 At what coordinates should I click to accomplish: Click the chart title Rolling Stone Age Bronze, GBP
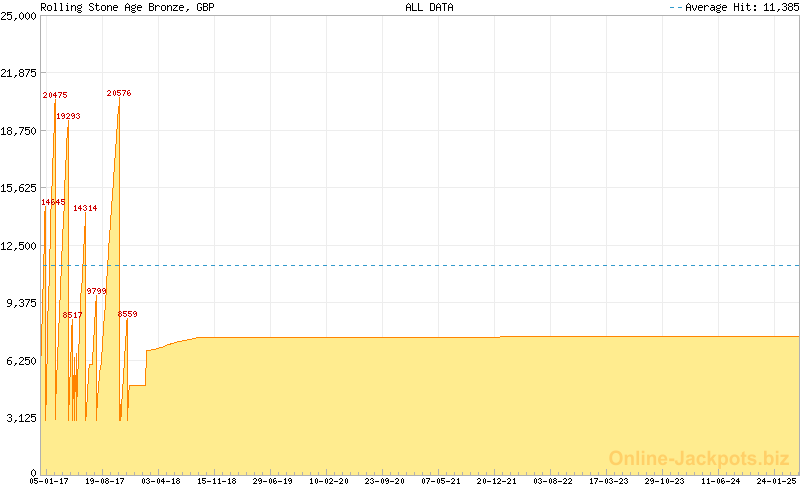coord(128,7)
